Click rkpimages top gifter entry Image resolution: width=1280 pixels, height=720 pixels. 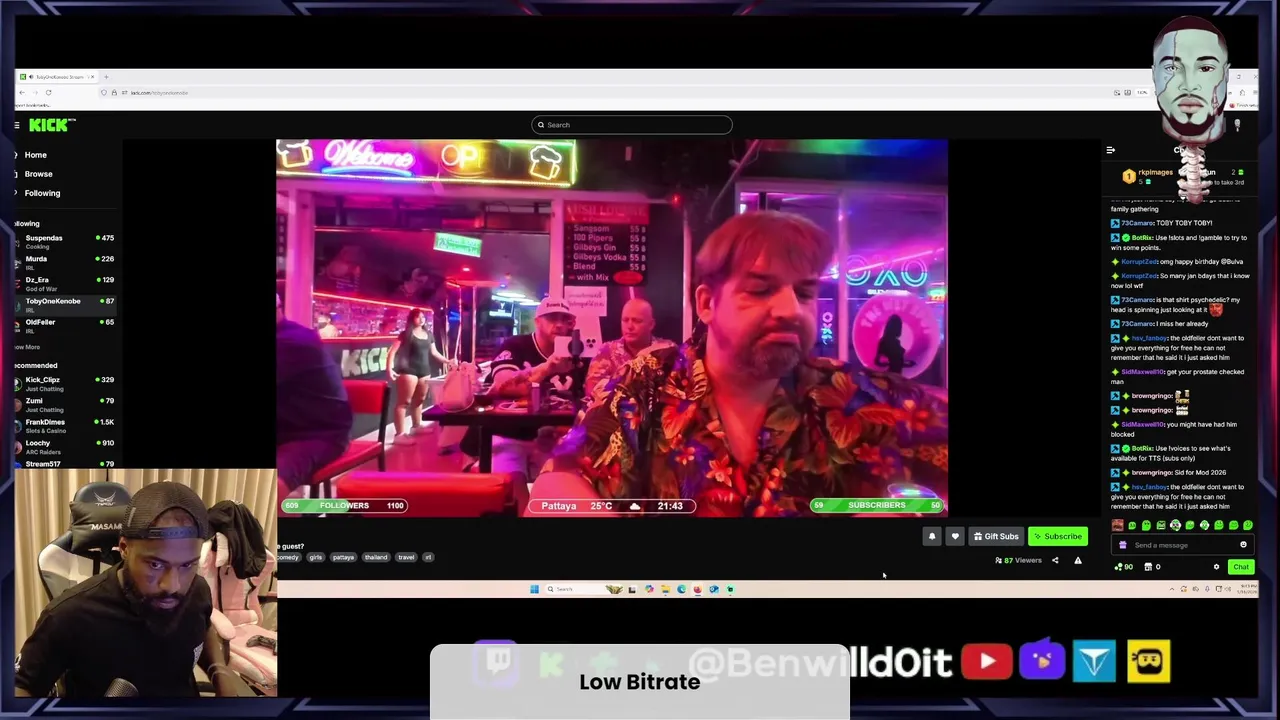coord(1150,176)
